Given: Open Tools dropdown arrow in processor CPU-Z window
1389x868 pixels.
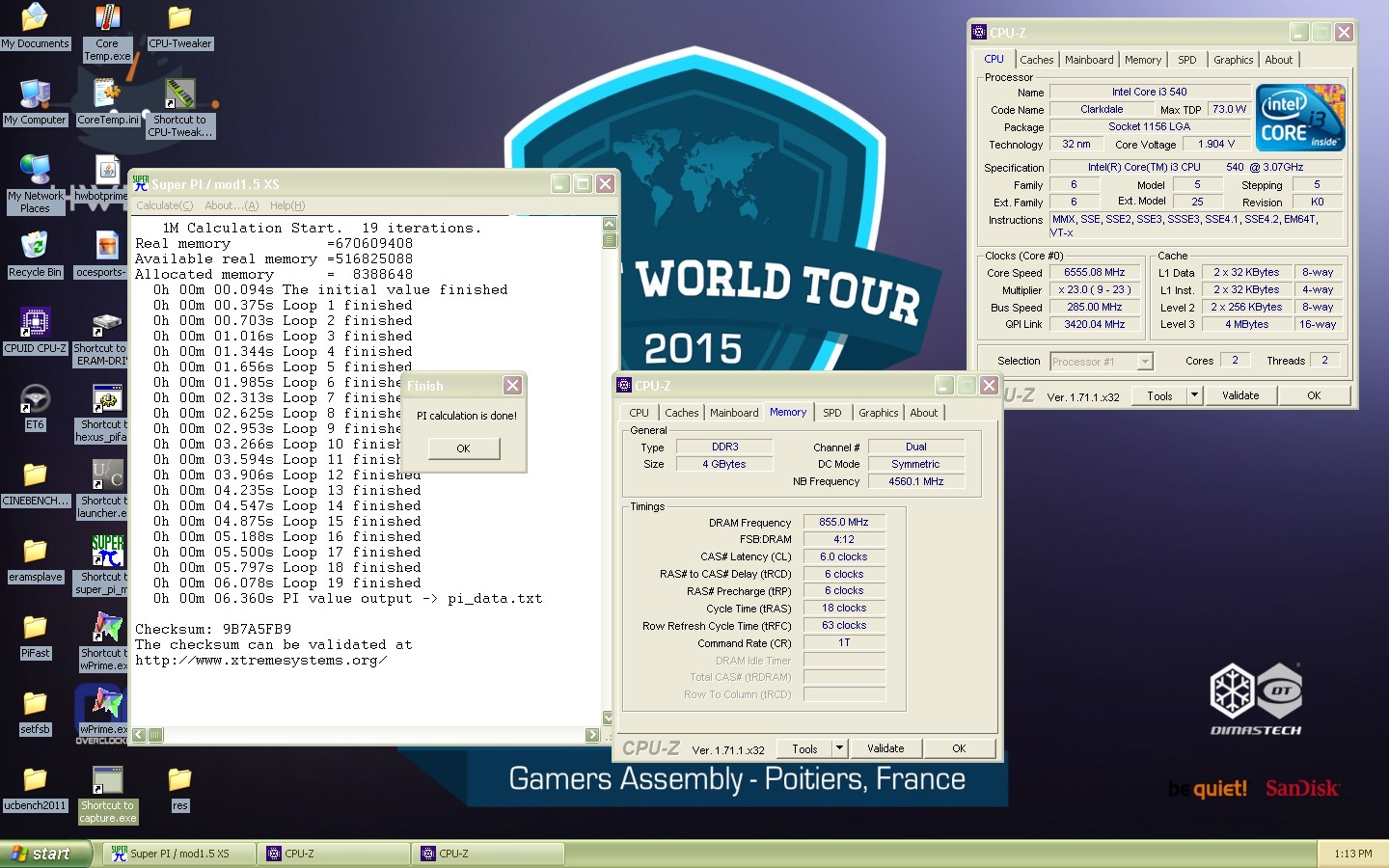Looking at the screenshot, I should click(x=1194, y=394).
